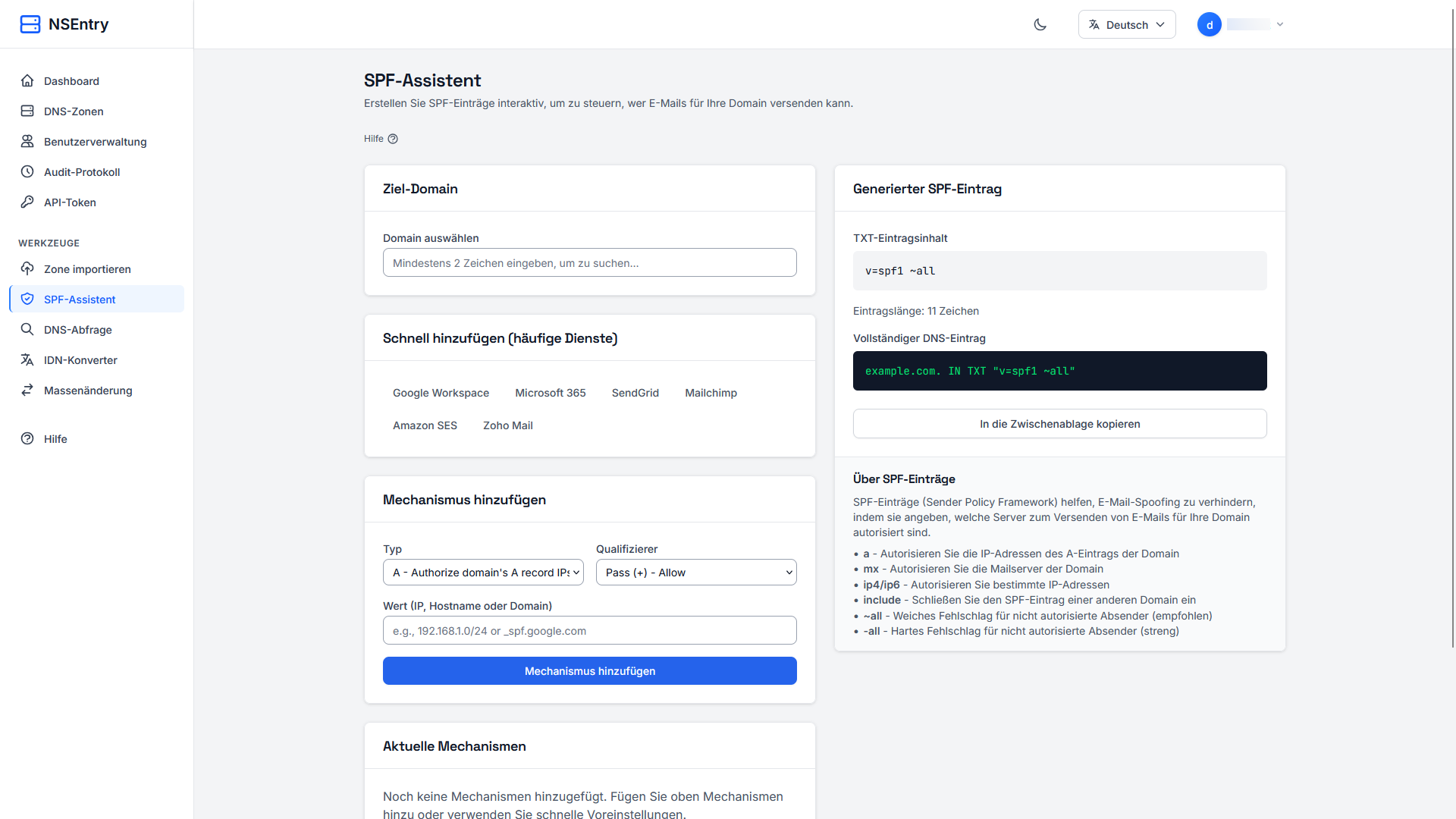Click the 'Eintragslänge: 11 Zeichen' text

(x=916, y=311)
